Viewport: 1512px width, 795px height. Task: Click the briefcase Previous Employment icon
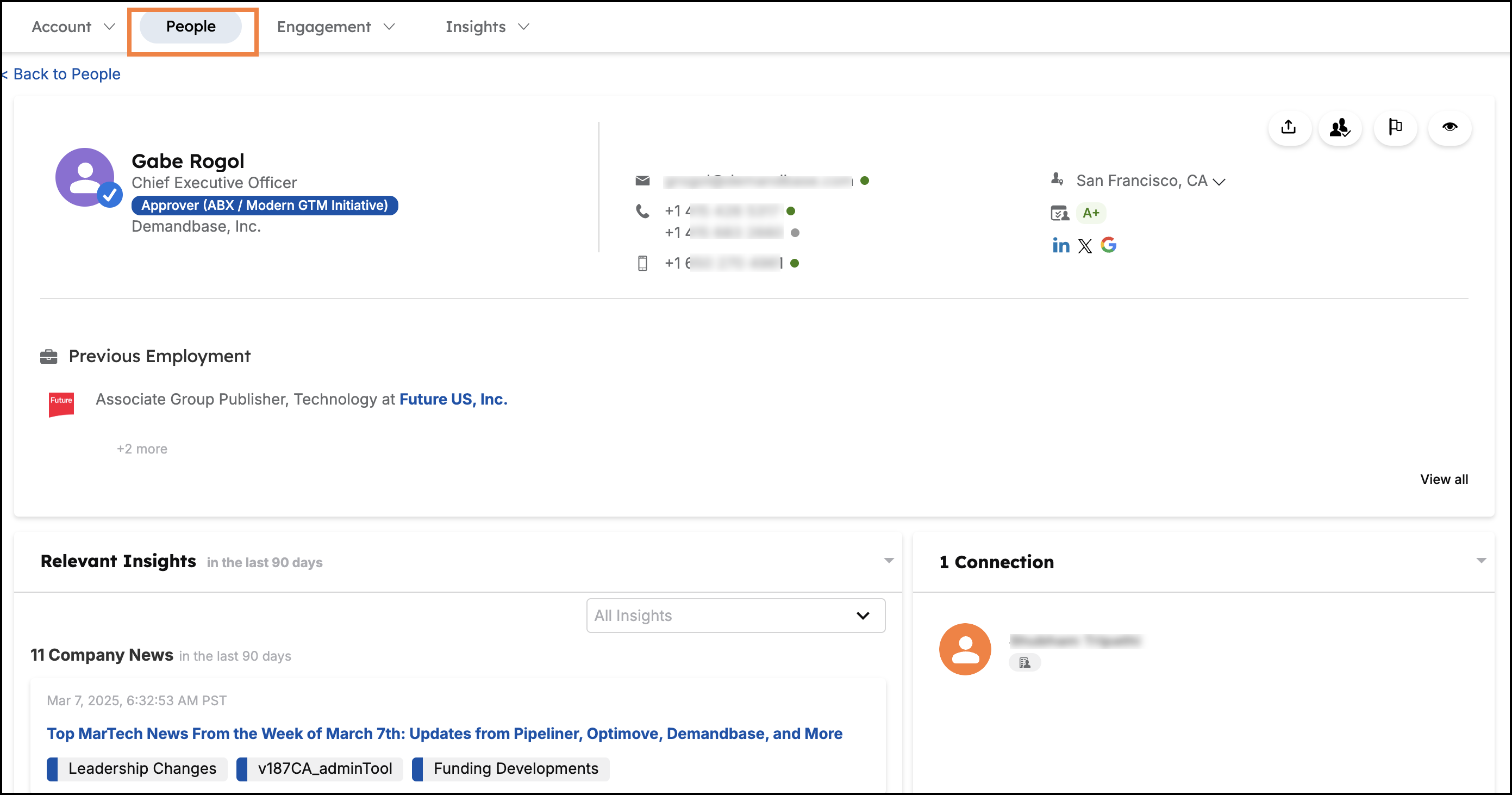pos(48,356)
